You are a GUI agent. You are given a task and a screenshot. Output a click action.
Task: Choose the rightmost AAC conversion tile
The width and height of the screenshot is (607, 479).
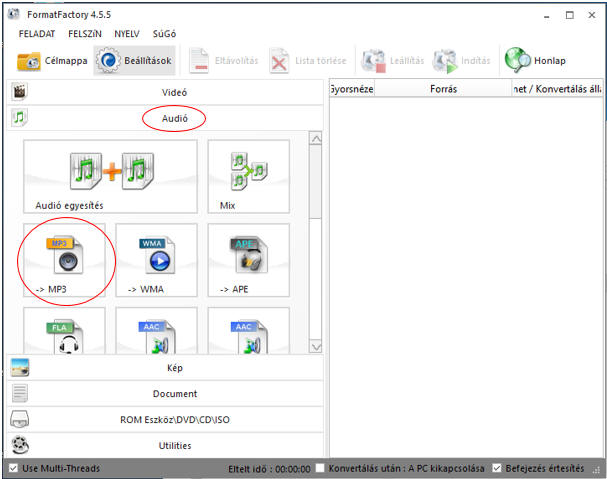pyautogui.click(x=249, y=331)
